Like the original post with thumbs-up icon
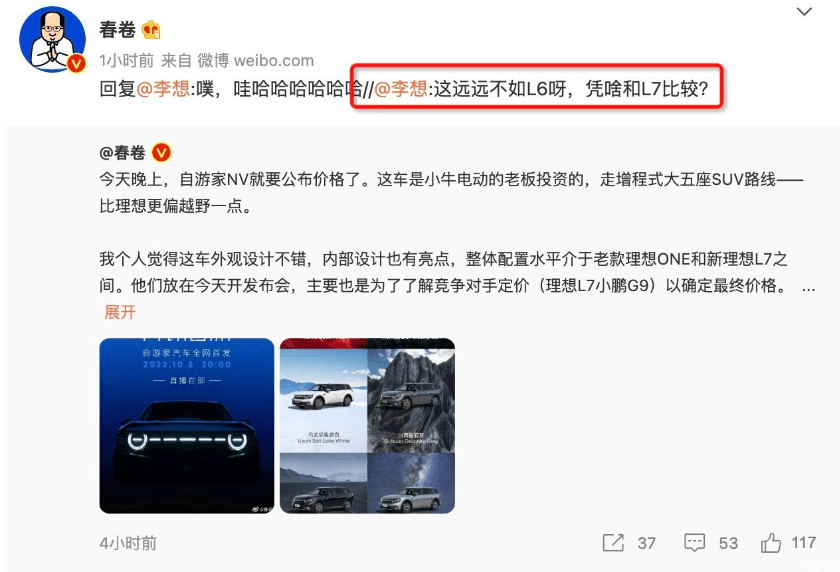The height and width of the screenshot is (572, 840). [770, 543]
